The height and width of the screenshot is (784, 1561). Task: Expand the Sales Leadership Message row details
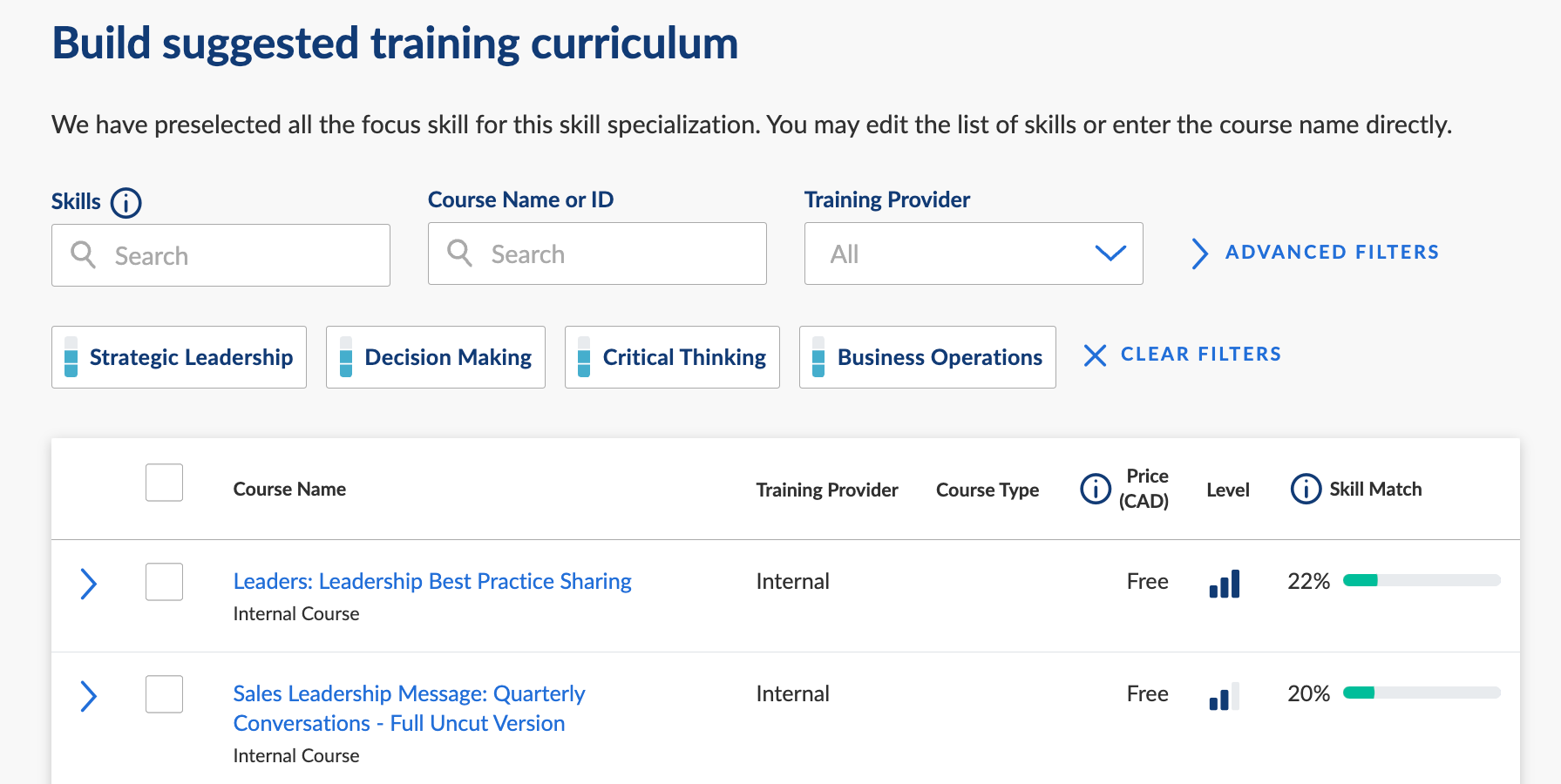(x=88, y=696)
